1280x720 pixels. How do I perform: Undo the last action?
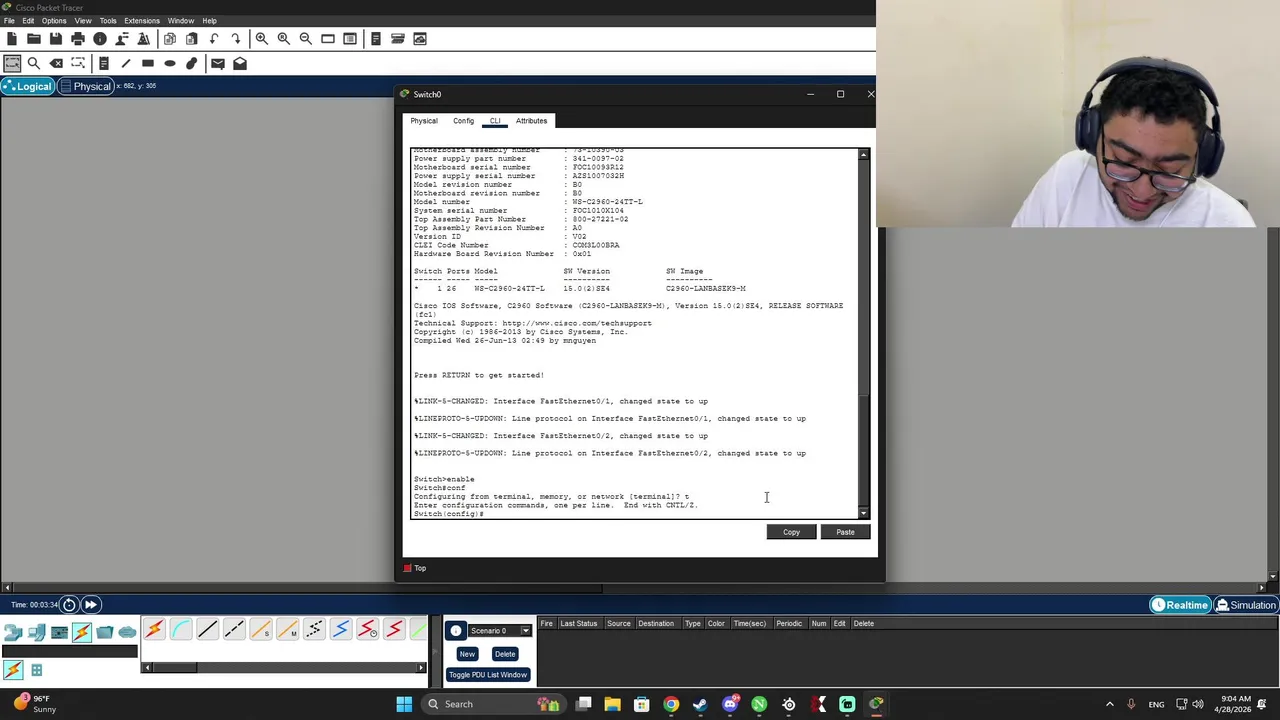(214, 39)
